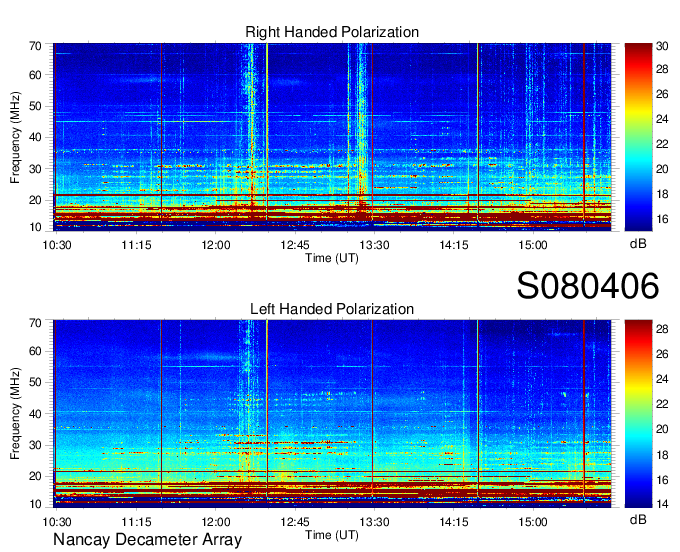Click the 10 frequency tick of lower plot
Image resolution: width=680 pixels, height=552 pixels.
tap(35, 504)
